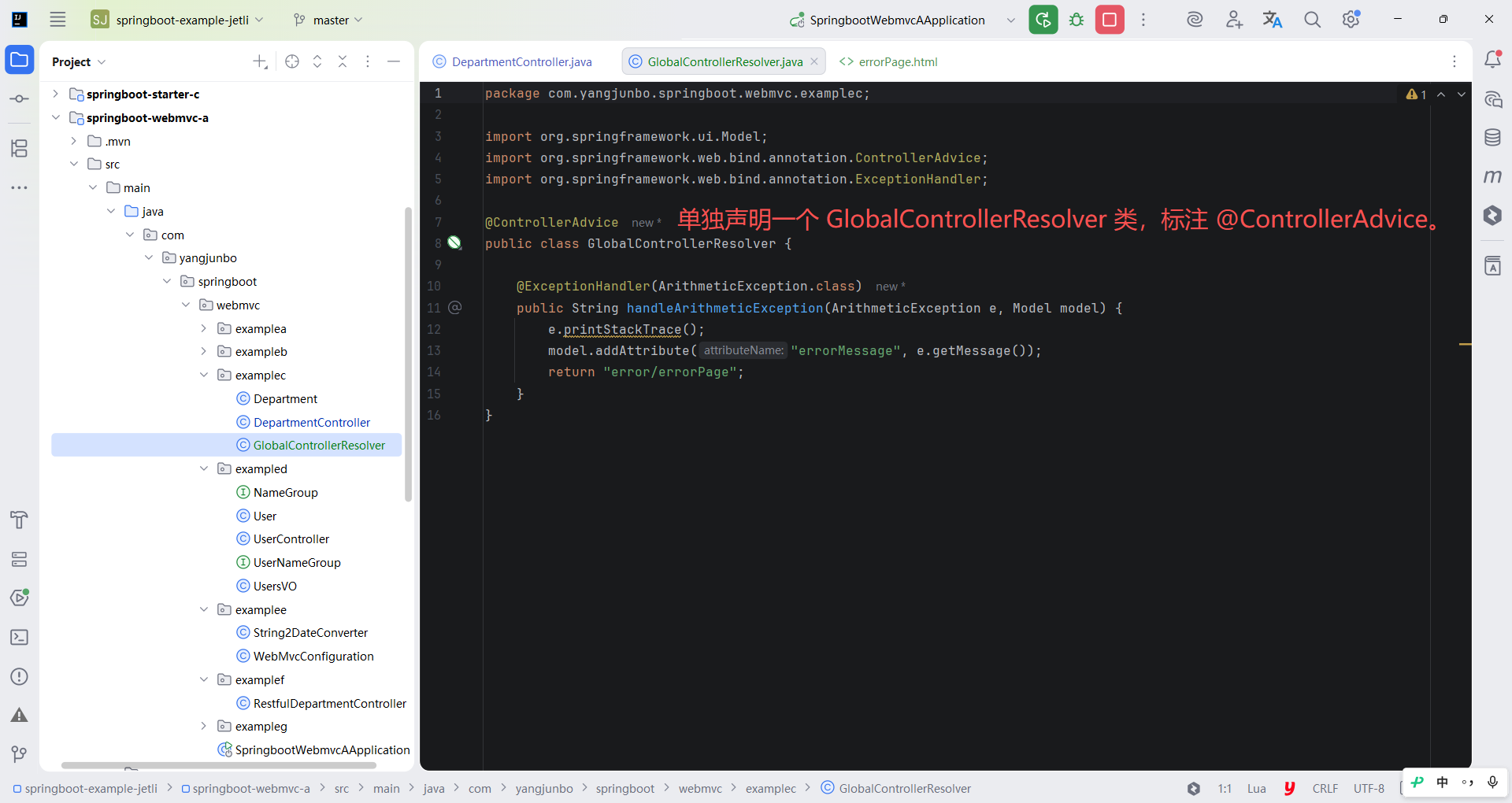Open Search Everywhere magnifier
Screen dimensions: 1512x803
[1312, 20]
